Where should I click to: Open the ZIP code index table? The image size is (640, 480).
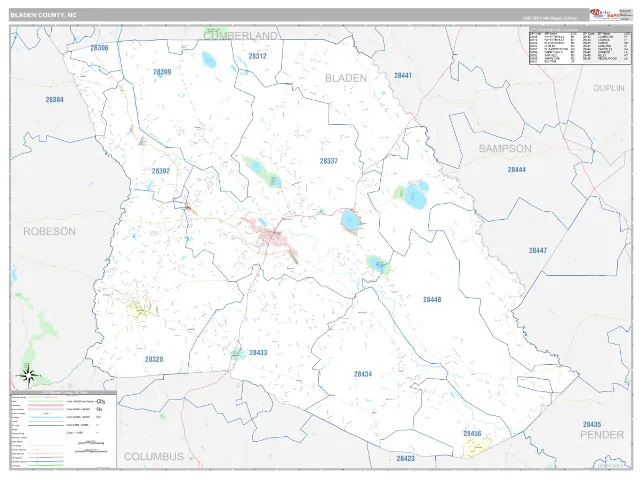580,45
